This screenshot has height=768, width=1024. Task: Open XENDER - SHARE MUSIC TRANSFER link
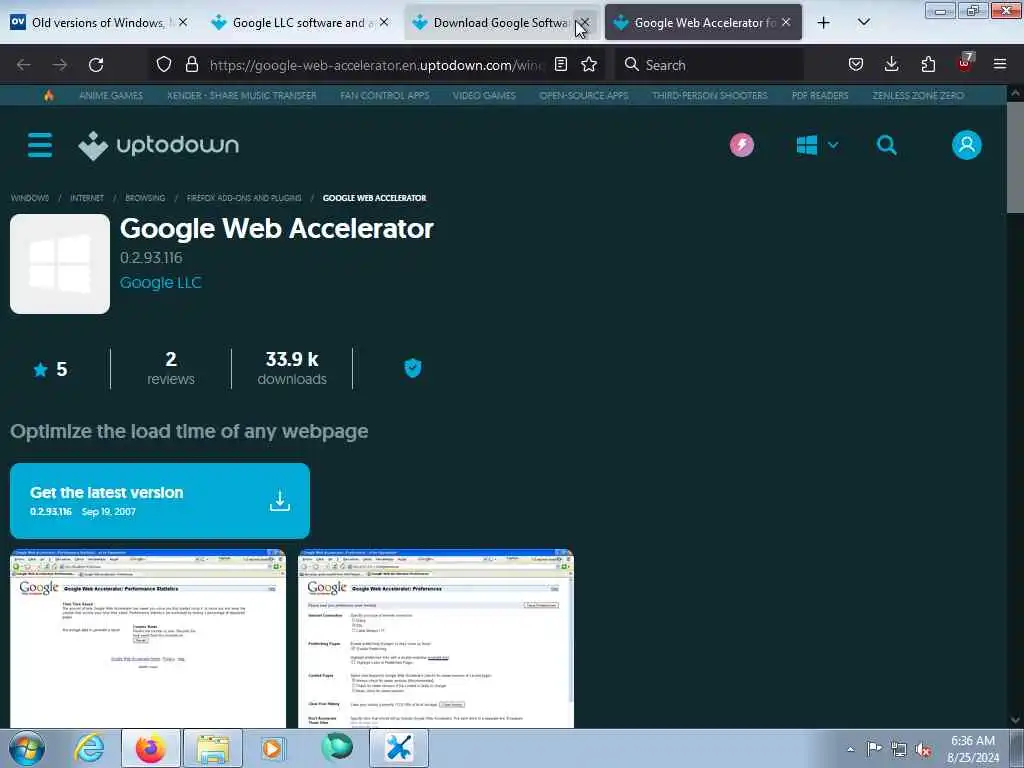click(242, 95)
